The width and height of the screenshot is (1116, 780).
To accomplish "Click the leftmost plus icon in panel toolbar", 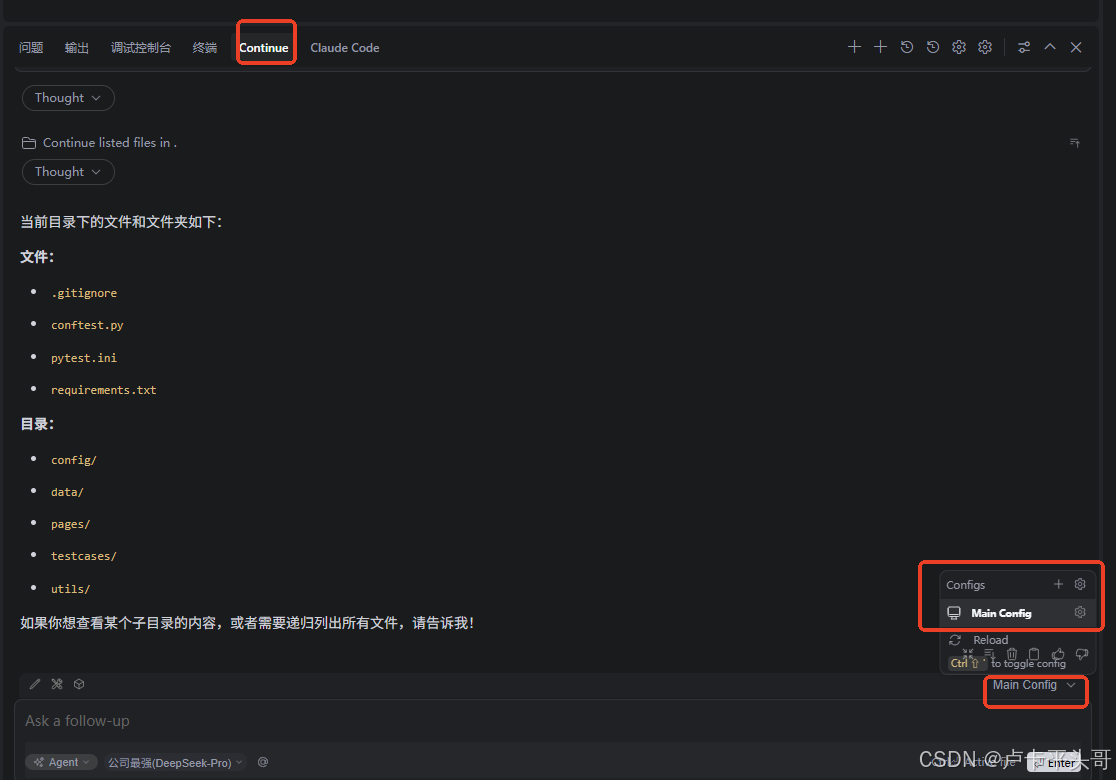I will [854, 47].
